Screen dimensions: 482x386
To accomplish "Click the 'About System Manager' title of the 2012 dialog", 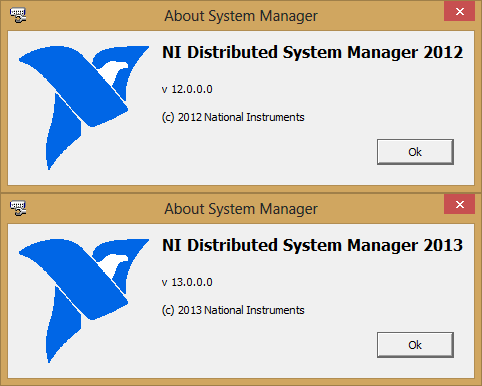I will pyautogui.click(x=241, y=16).
